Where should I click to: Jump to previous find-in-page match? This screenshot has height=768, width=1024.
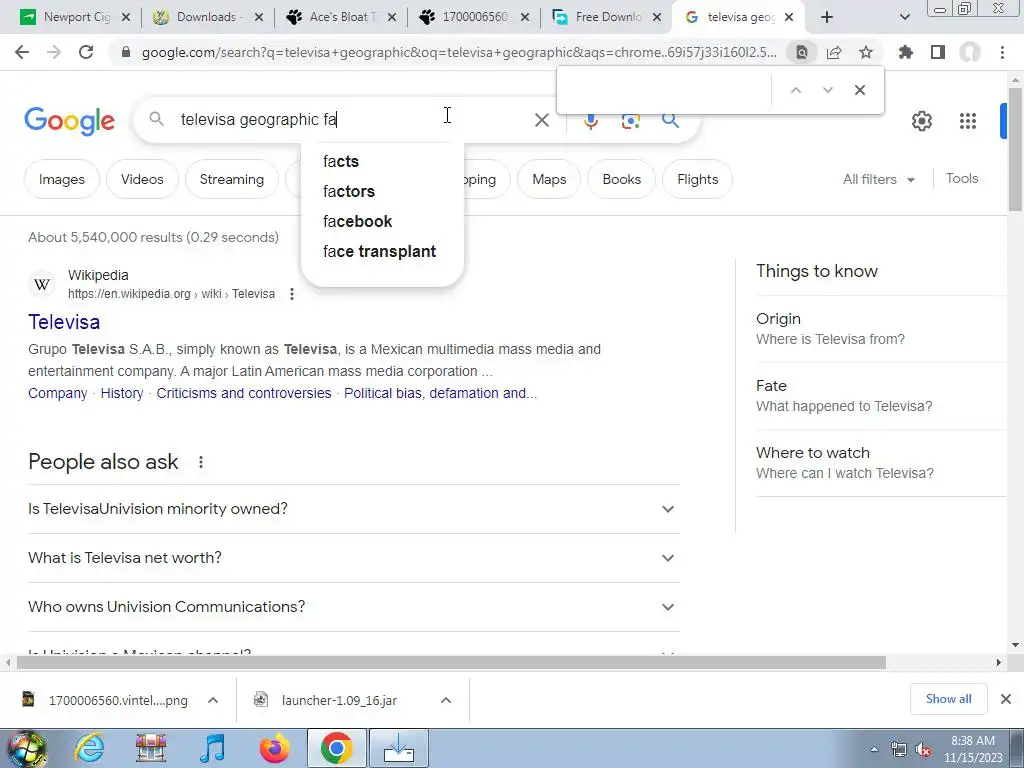tap(795, 90)
